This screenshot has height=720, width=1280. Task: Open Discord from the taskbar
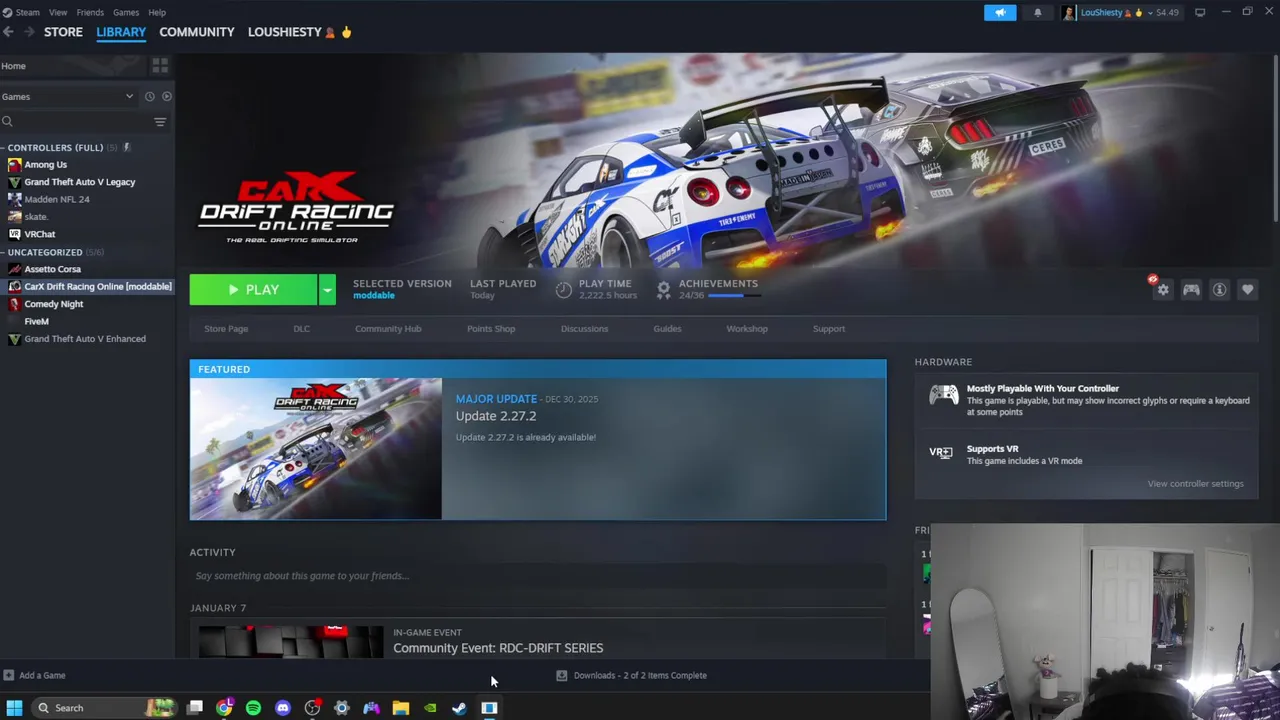click(283, 707)
